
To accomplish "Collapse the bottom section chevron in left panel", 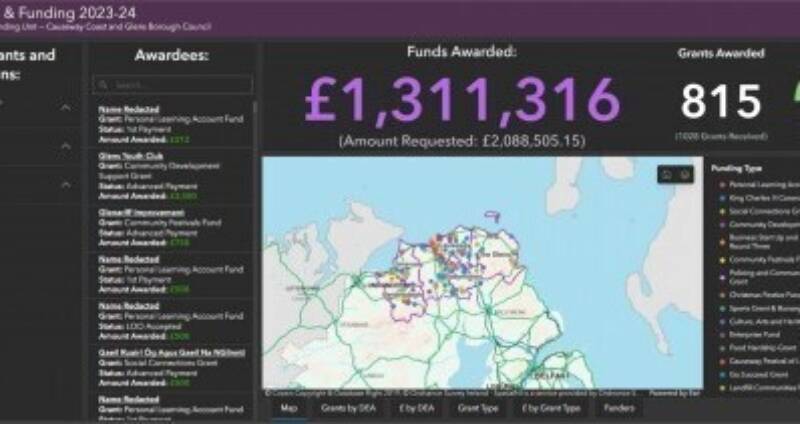I will (66, 185).
